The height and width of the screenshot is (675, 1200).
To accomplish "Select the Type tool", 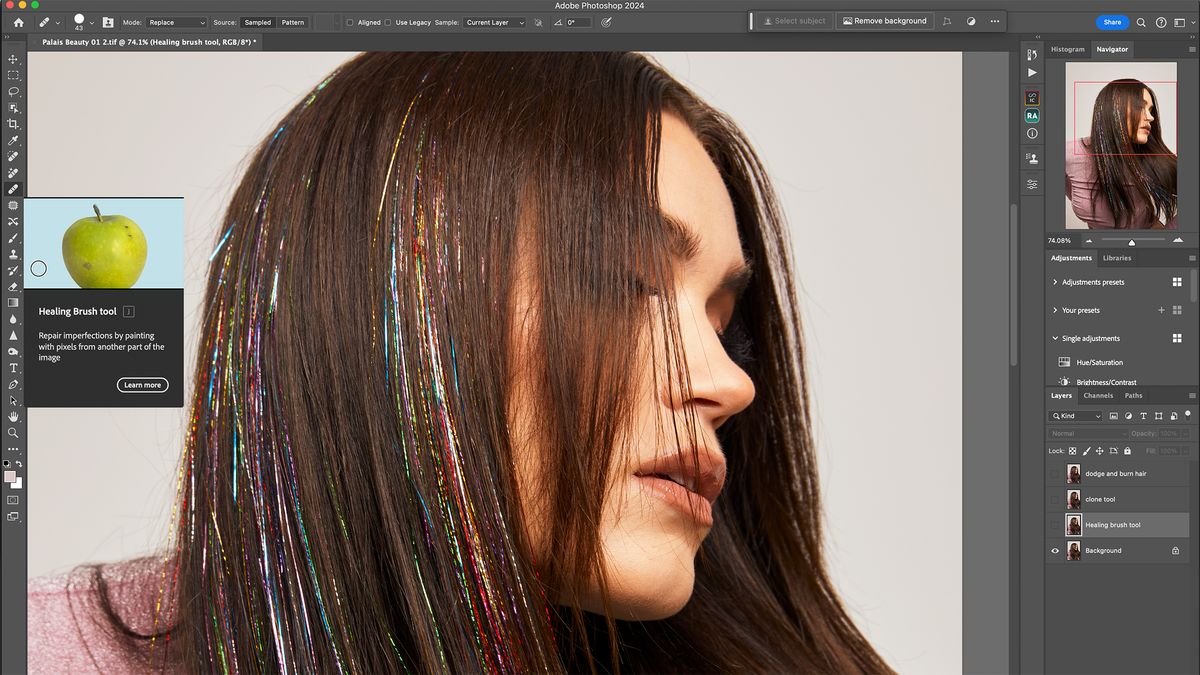I will click(13, 368).
